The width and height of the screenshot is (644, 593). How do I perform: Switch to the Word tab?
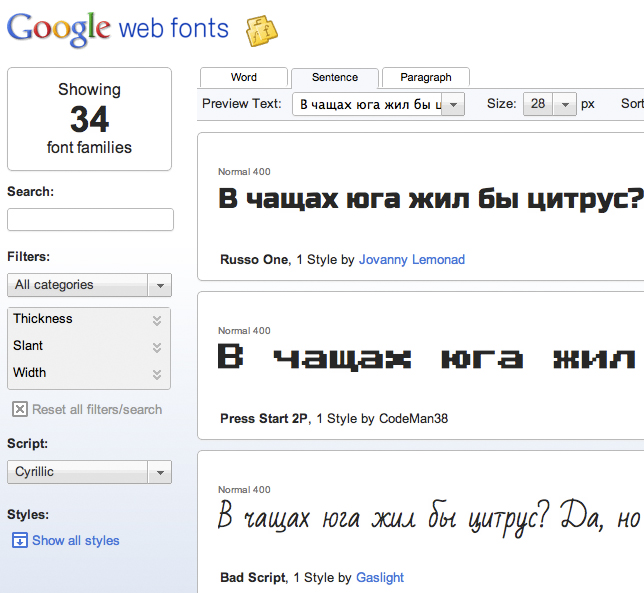tap(244, 78)
